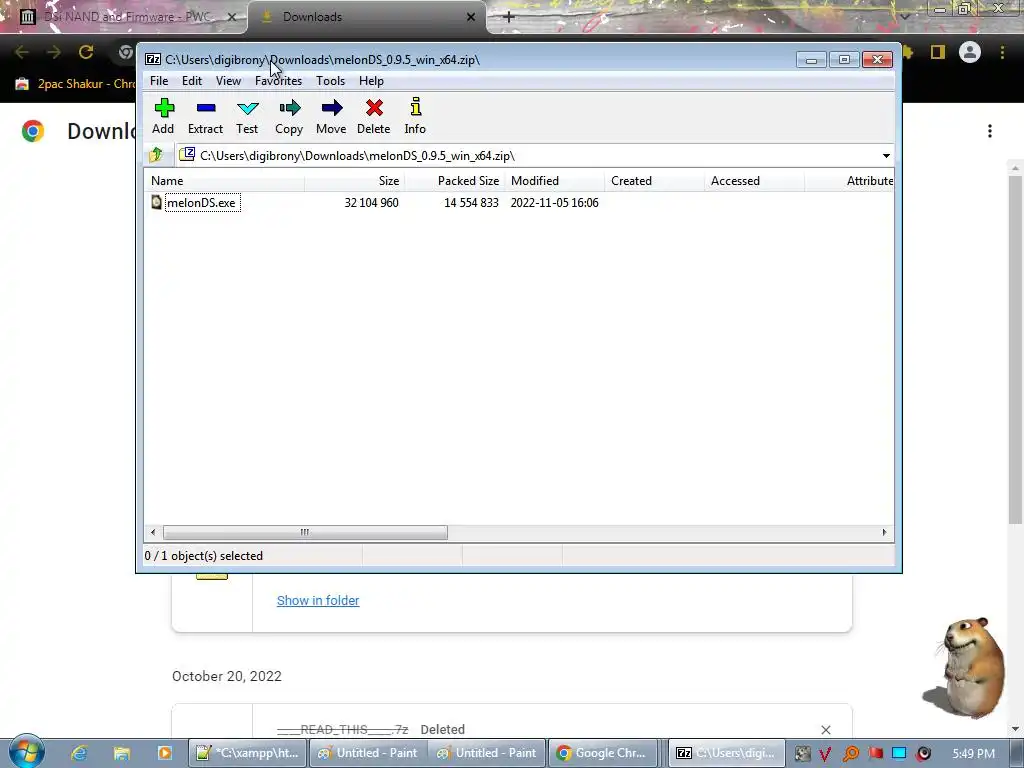Click the left arrow of the horizontal scrollbar

pos(153,532)
